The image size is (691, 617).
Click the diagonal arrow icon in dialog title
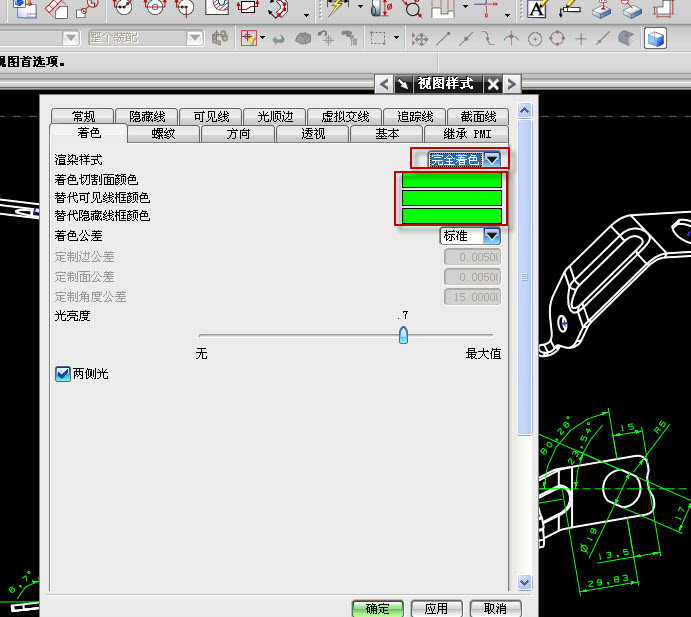[402, 84]
